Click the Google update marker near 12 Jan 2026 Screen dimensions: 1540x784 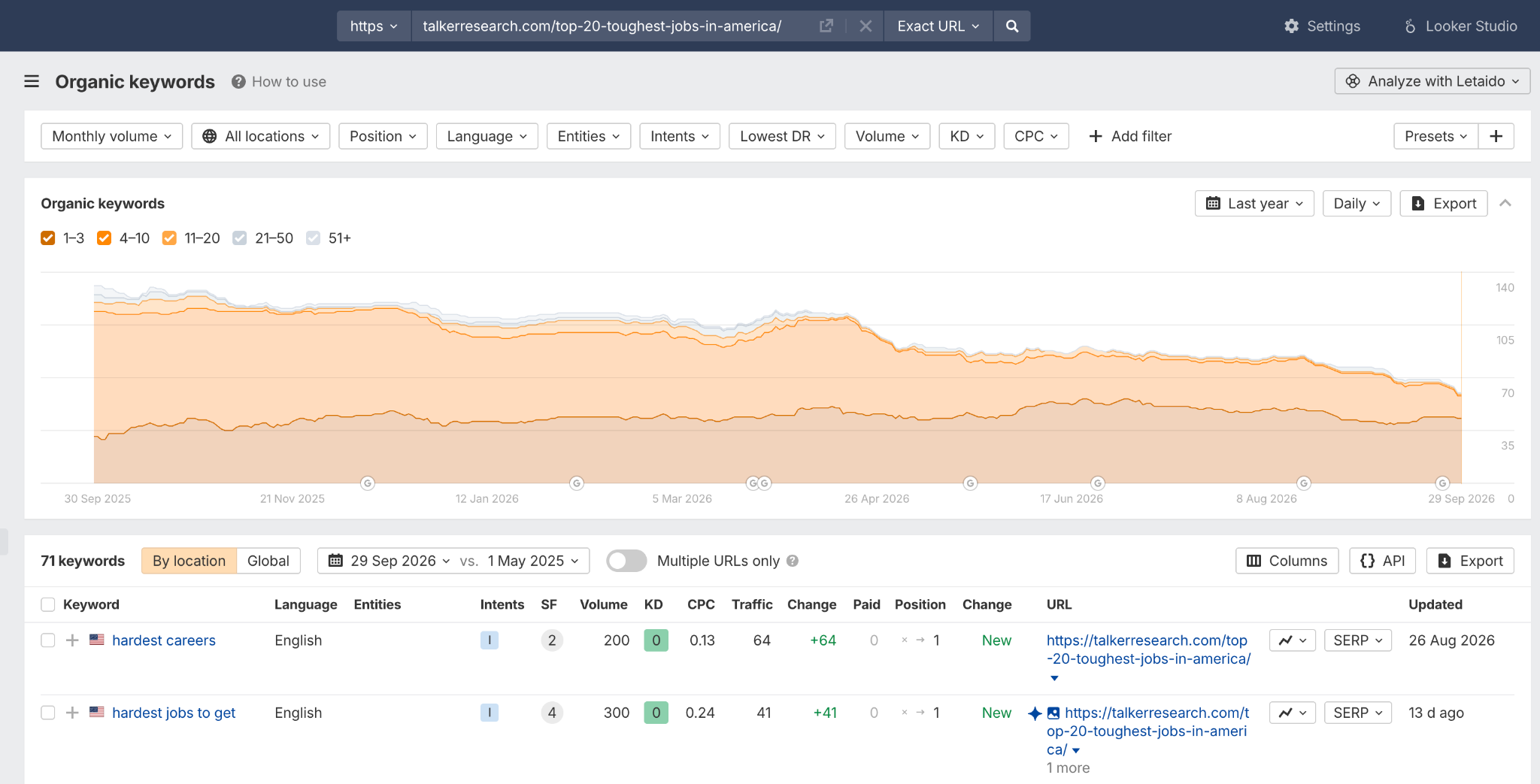(x=577, y=483)
